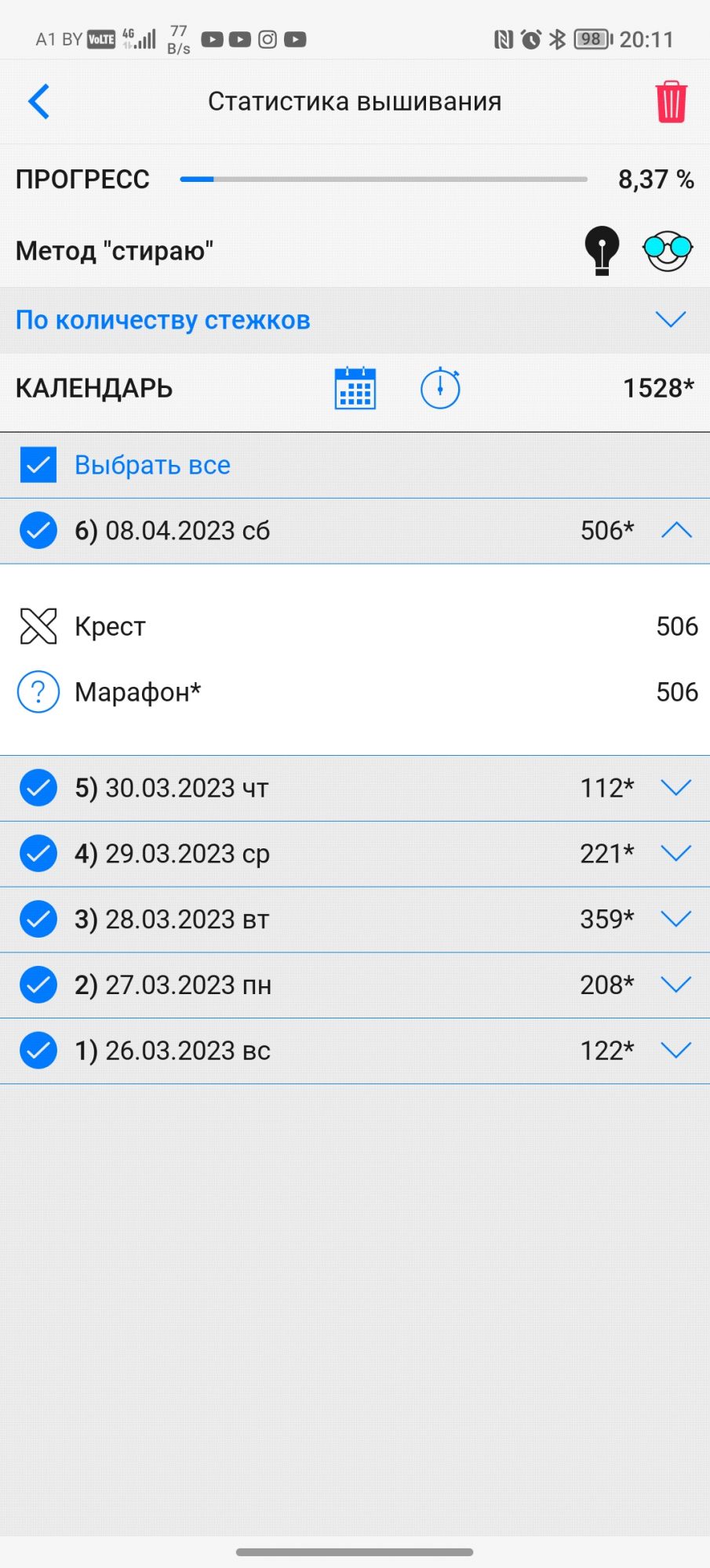Uncheck the Выбрать все checkbox
This screenshot has height=1568, width=710.
pos(38,465)
